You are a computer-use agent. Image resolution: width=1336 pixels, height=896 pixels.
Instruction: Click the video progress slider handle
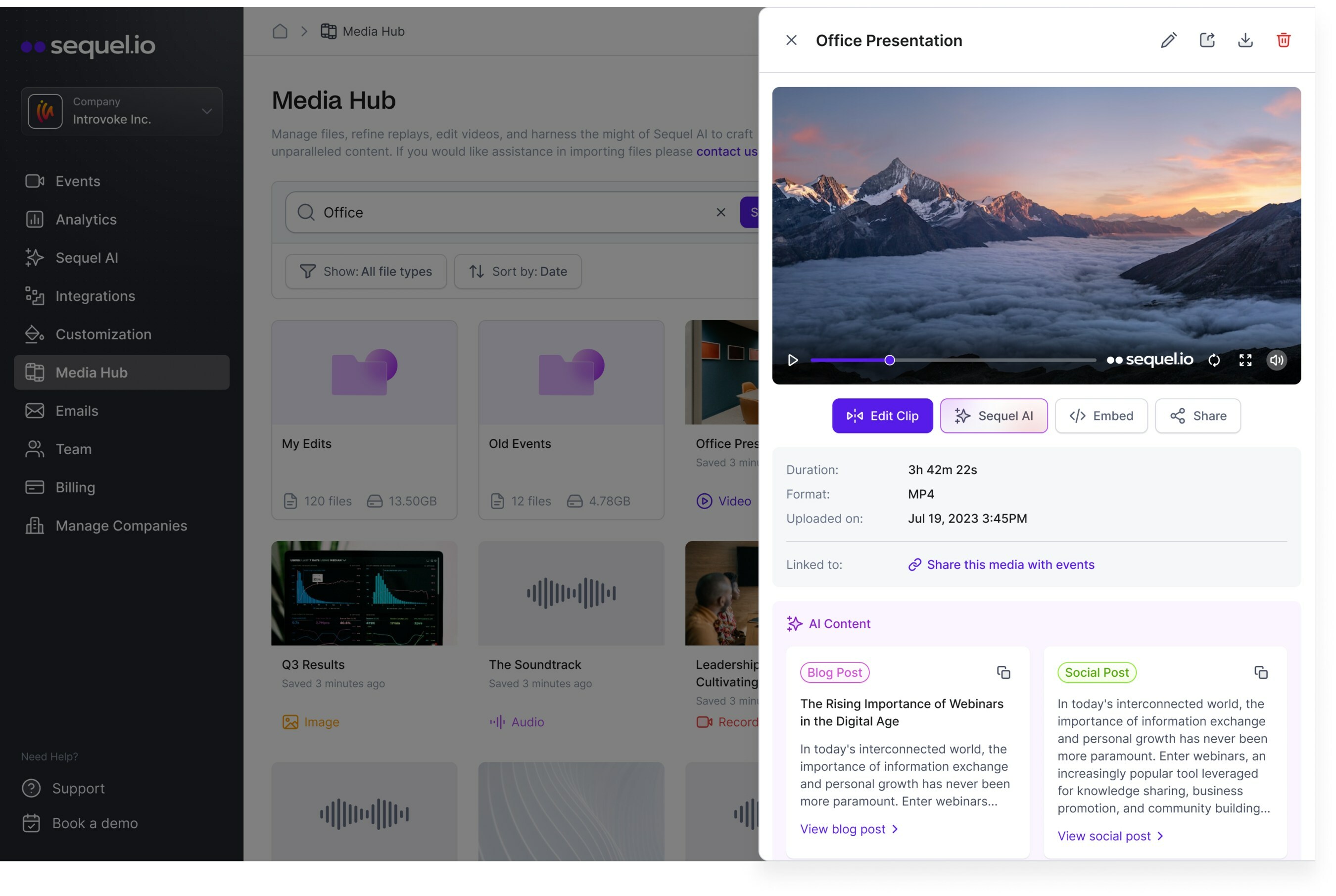(890, 360)
